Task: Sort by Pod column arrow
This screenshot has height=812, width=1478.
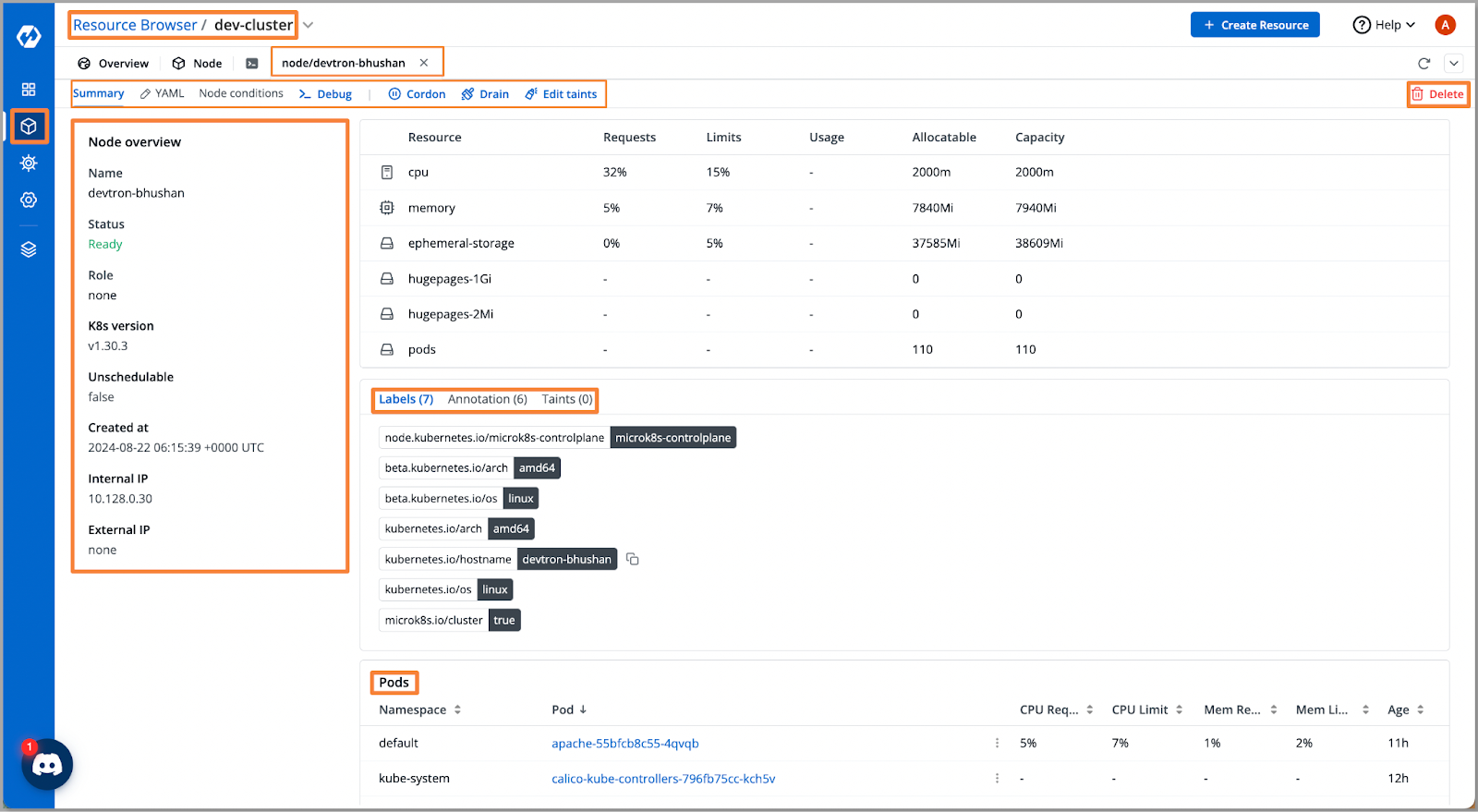Action: [x=583, y=709]
